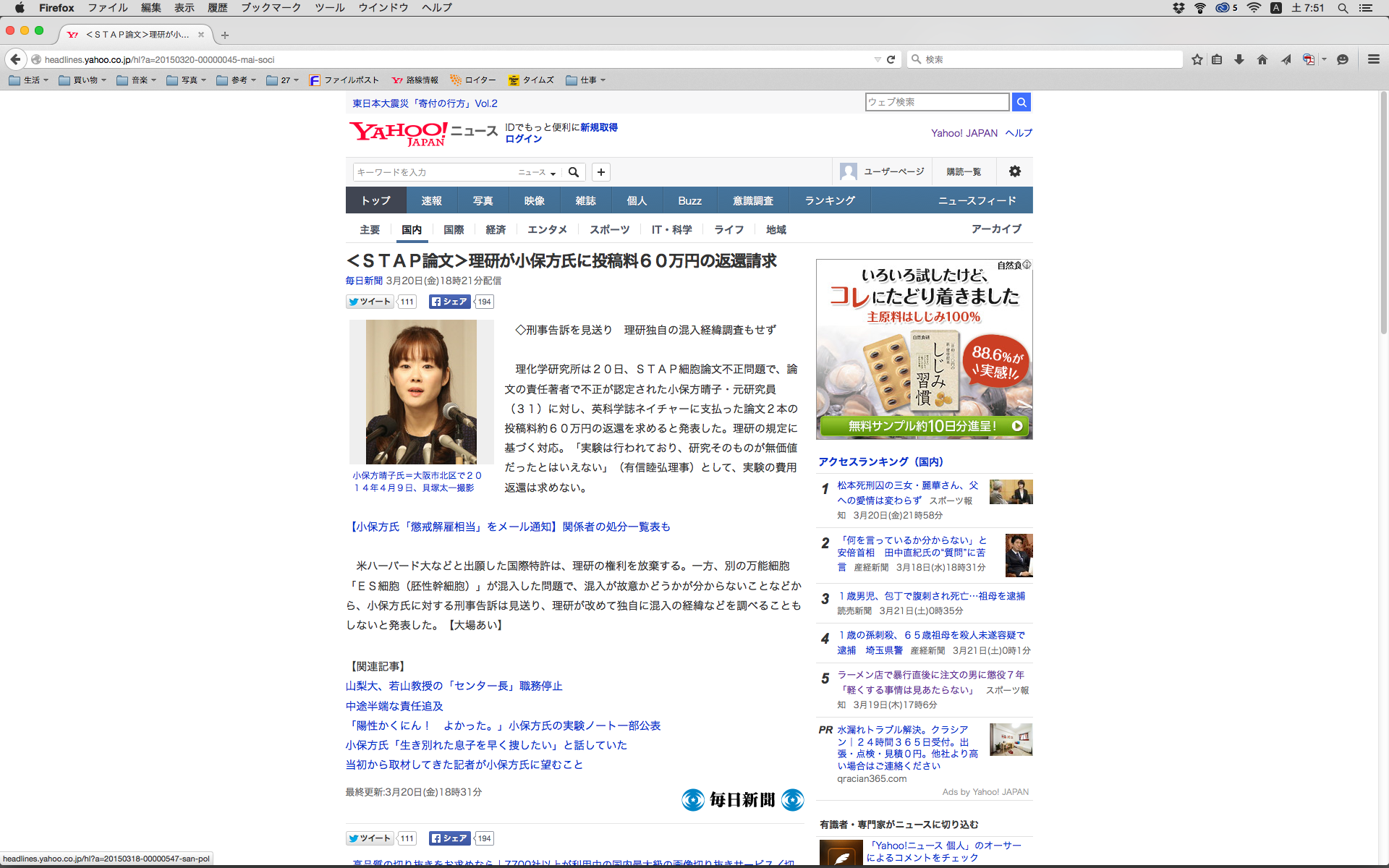The width and height of the screenshot is (1389, 868).
Task: Click the Obokata press conference photo thumbnail
Action: [x=421, y=391]
